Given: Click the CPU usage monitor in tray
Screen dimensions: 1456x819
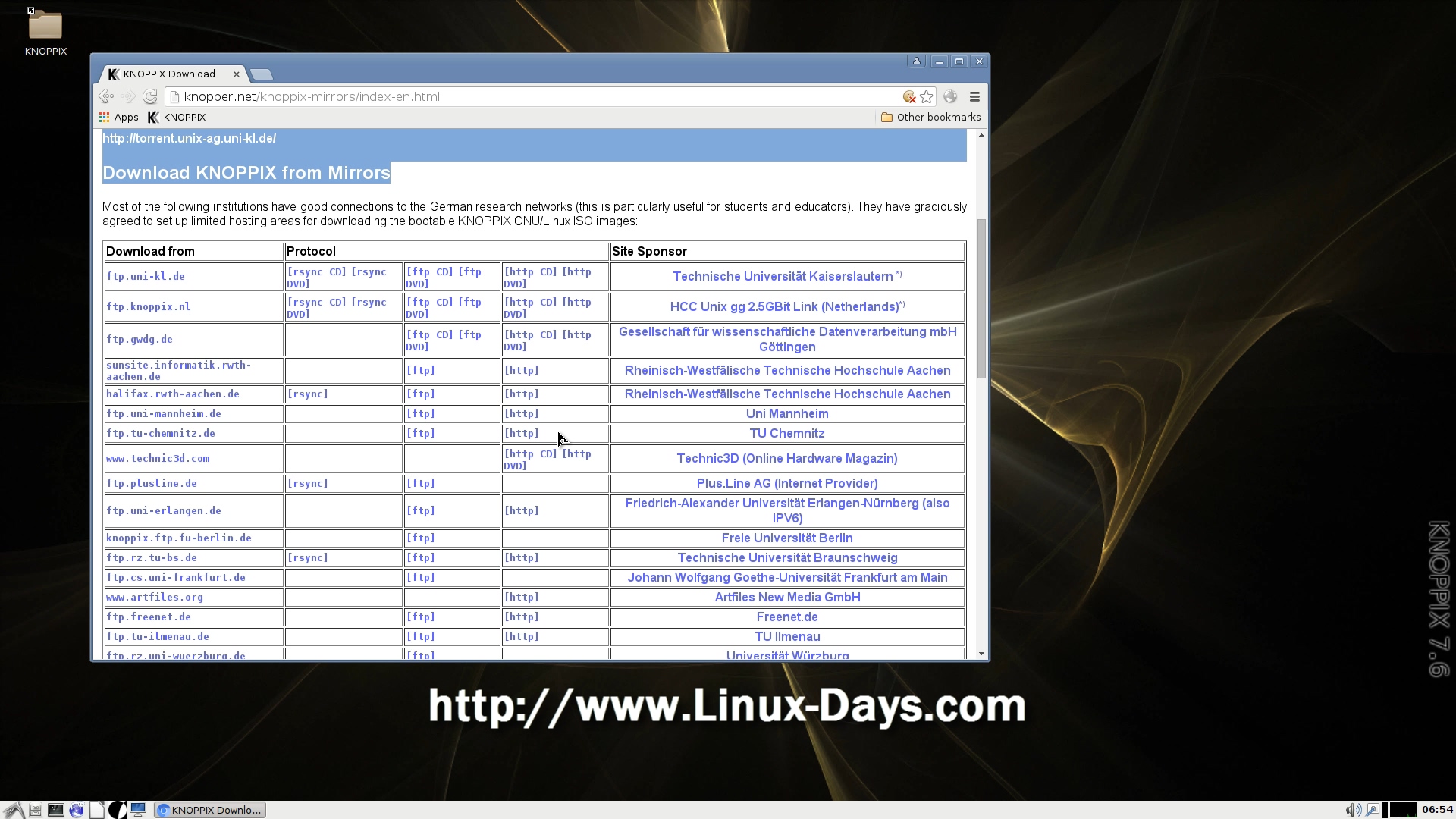Looking at the screenshot, I should pyautogui.click(x=1402, y=810).
